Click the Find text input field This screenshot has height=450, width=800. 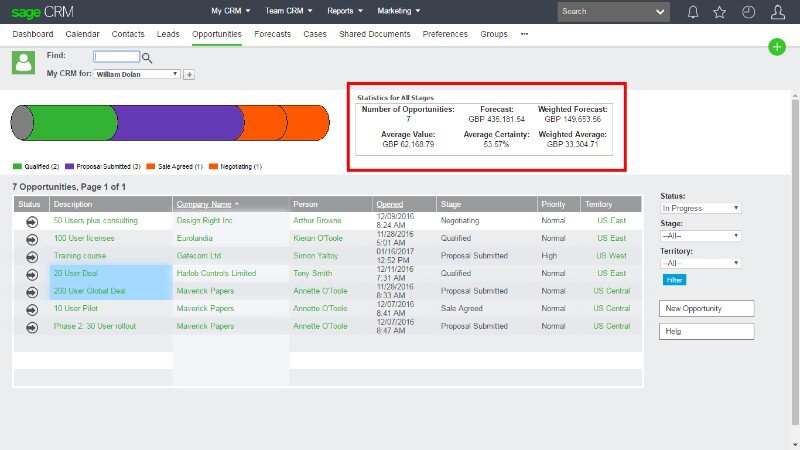(x=116, y=57)
